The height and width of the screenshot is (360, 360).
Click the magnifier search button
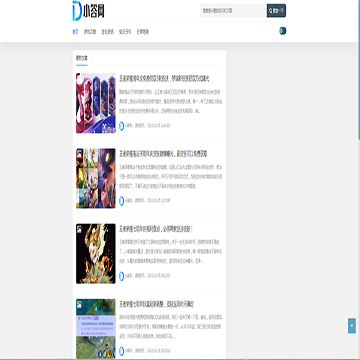tap(276, 11)
